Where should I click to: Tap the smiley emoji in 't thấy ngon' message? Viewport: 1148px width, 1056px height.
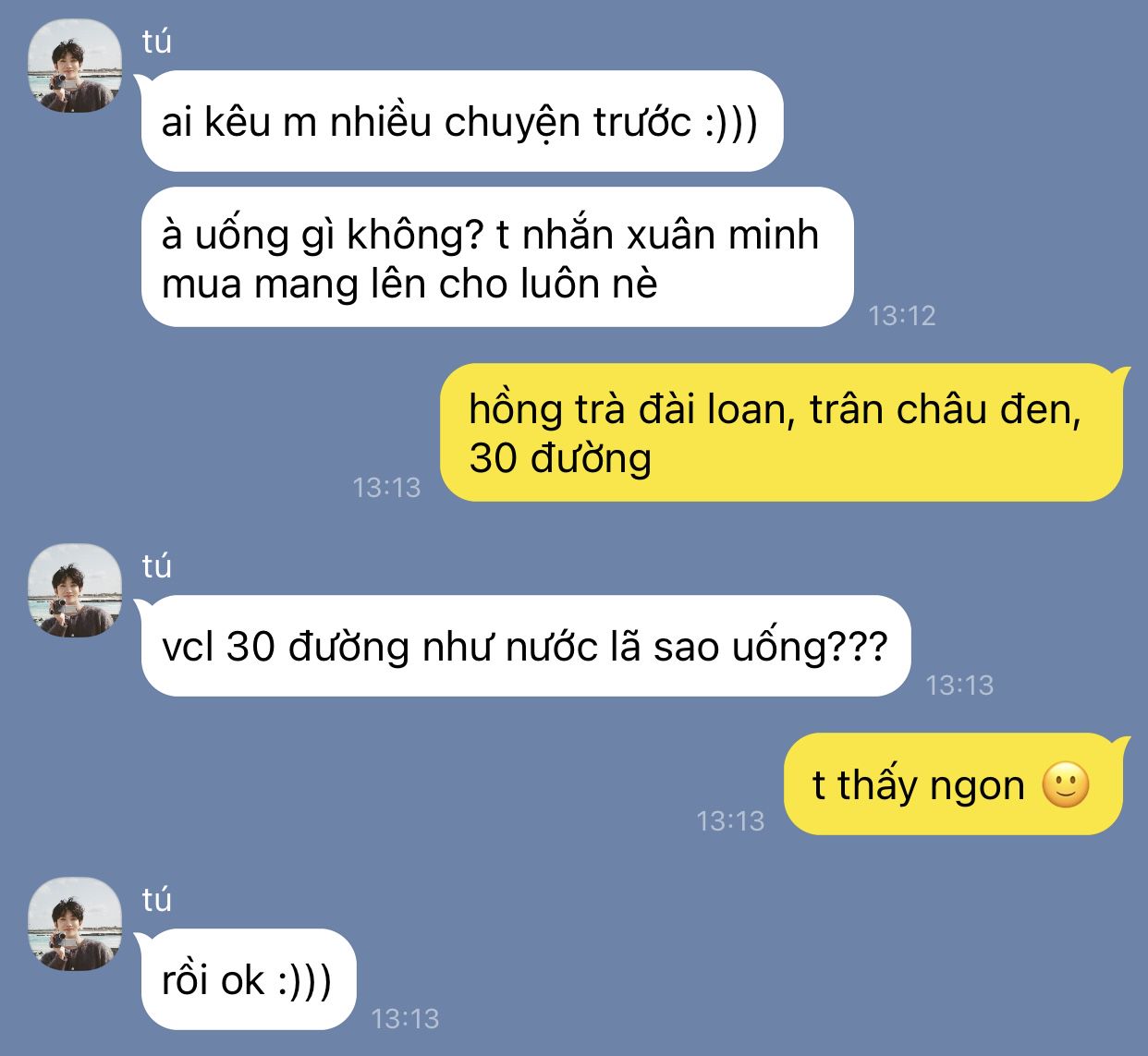click(1066, 785)
